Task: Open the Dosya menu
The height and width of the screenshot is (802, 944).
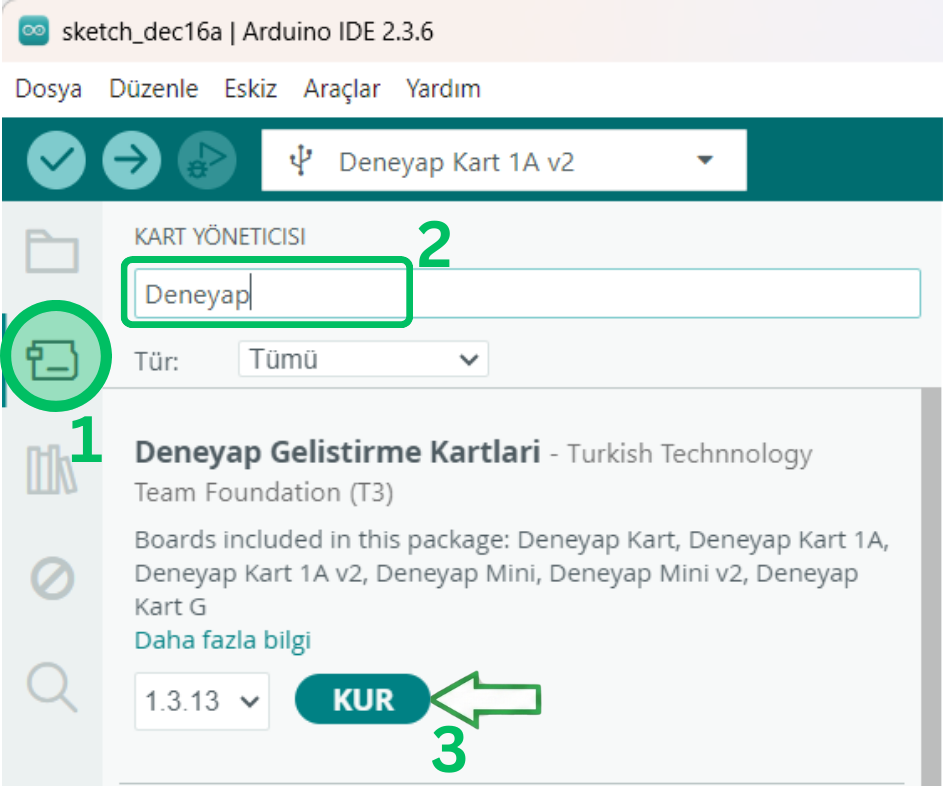Action: (x=48, y=89)
